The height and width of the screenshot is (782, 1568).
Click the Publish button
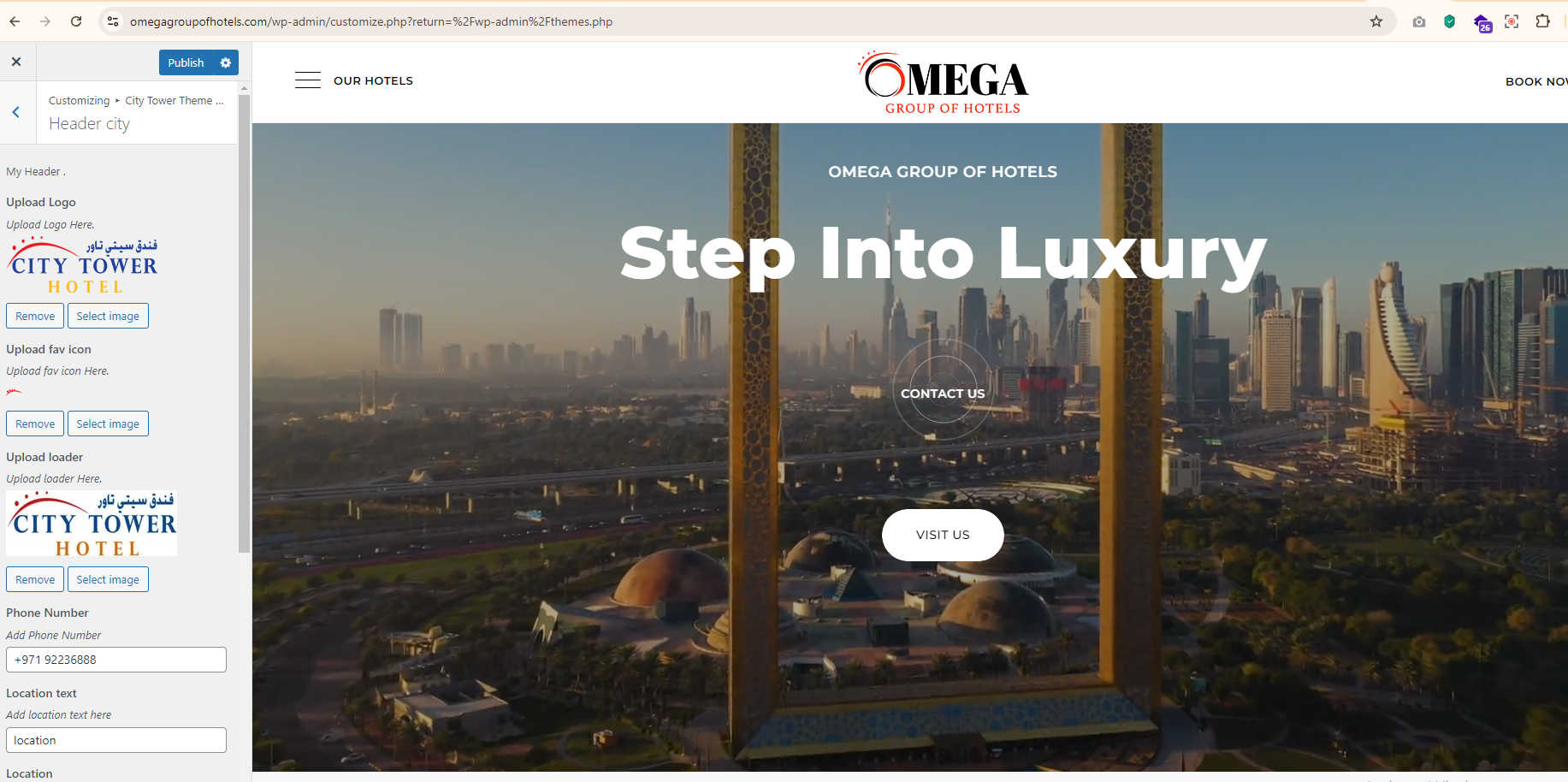(x=186, y=62)
